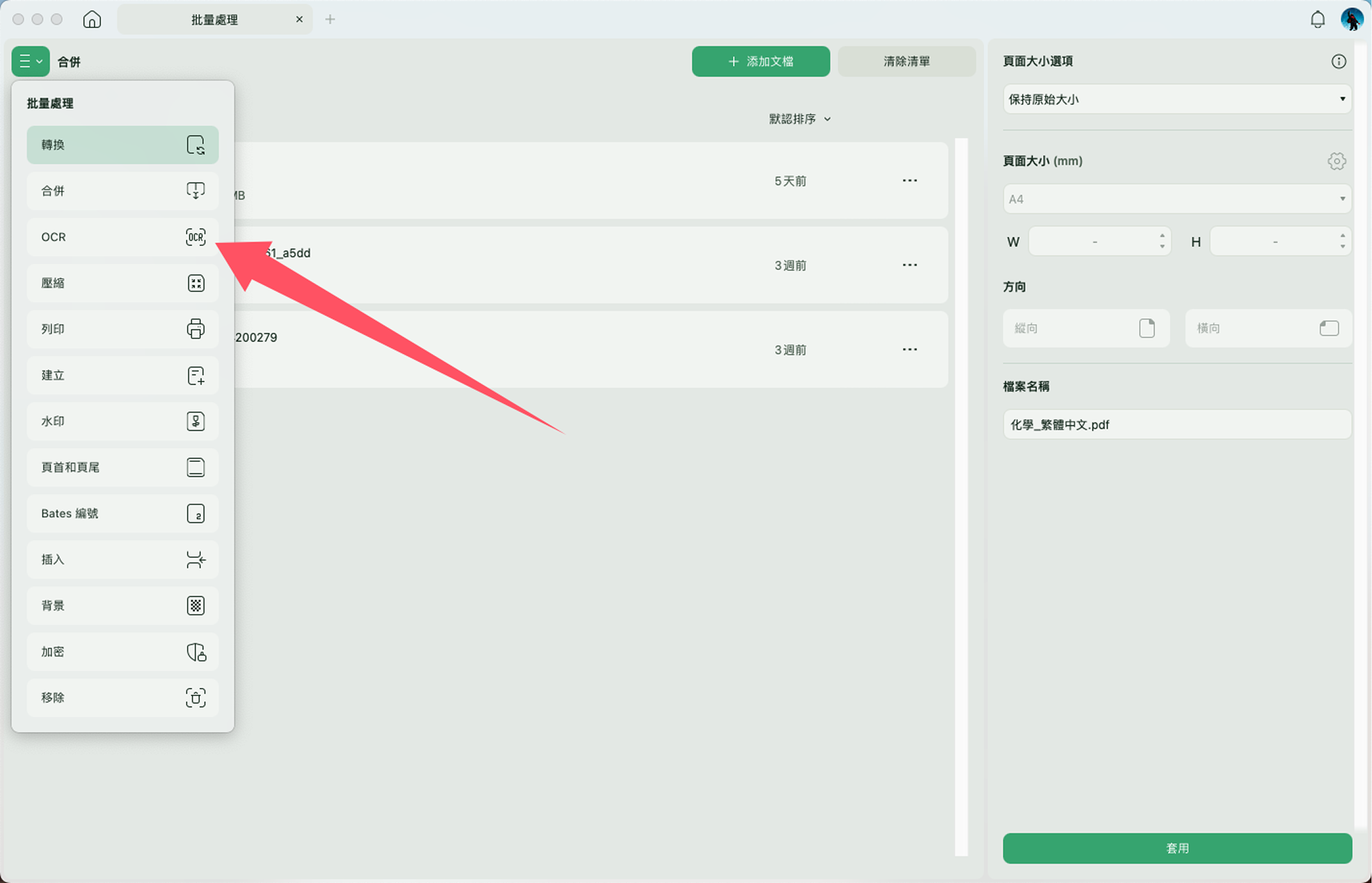
Task: Click the Watermark stamp icon
Action: tap(196, 421)
